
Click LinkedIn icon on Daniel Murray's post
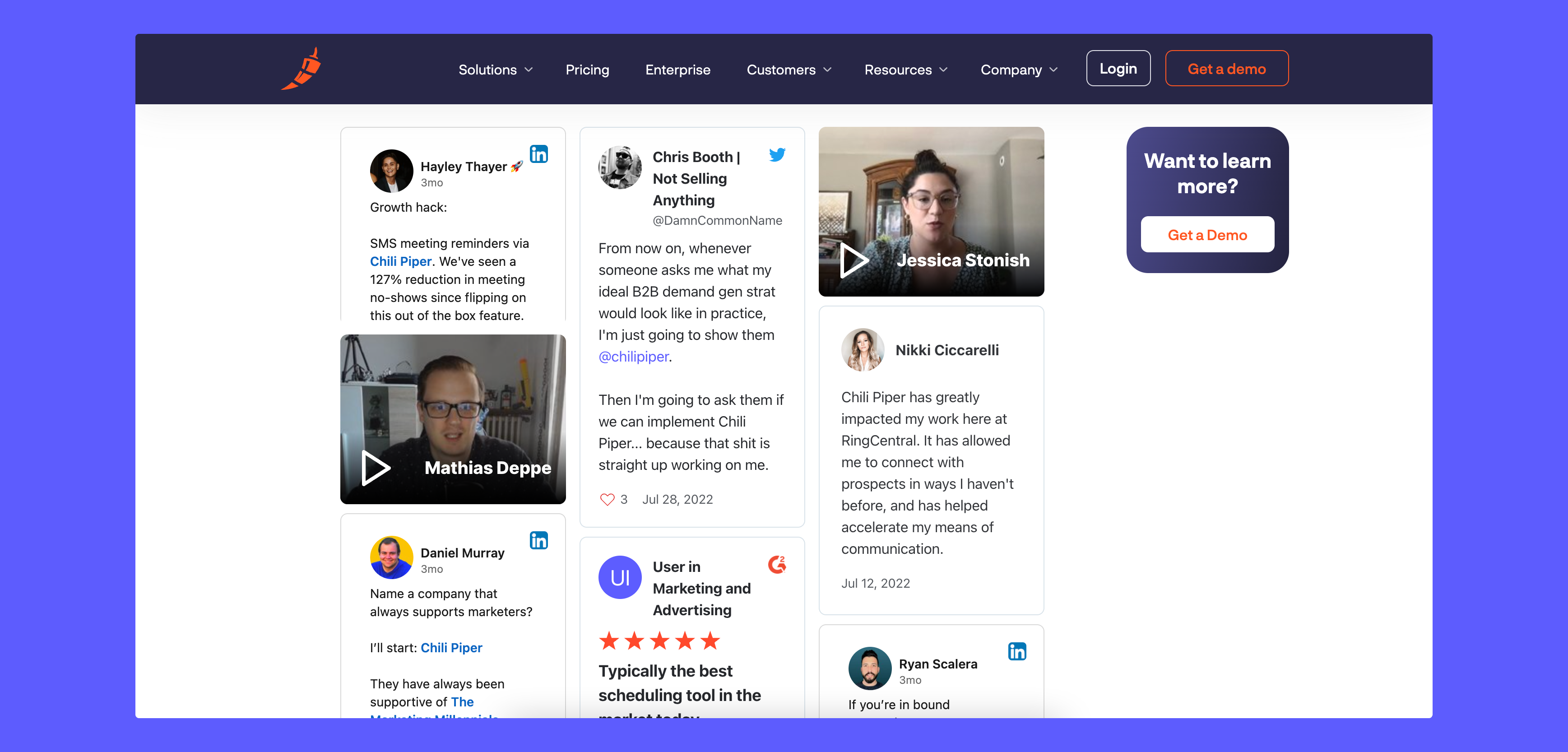(539, 540)
